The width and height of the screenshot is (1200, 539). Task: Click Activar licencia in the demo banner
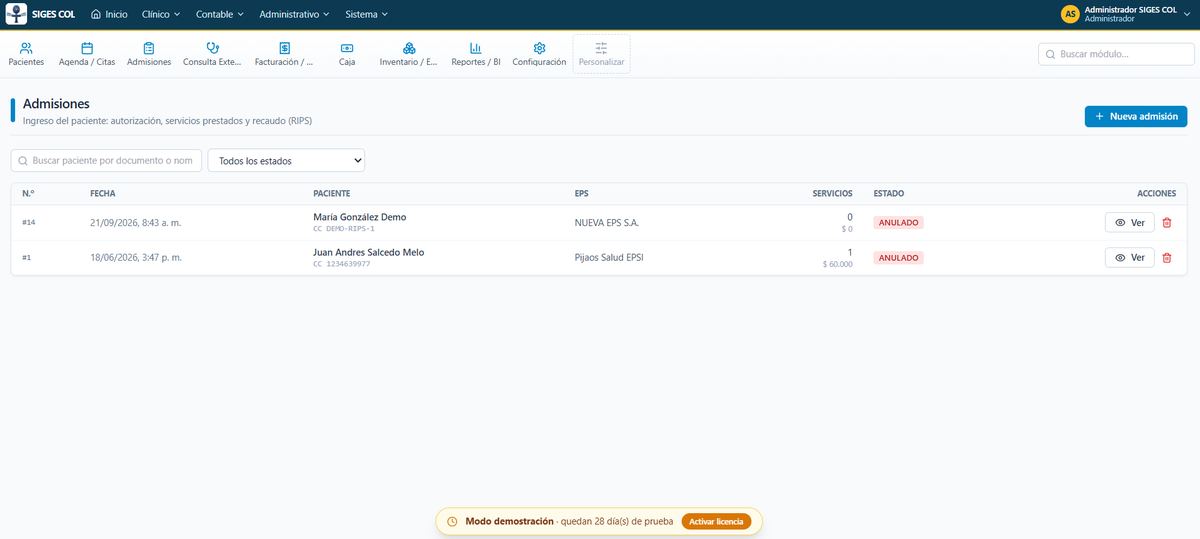coord(716,521)
